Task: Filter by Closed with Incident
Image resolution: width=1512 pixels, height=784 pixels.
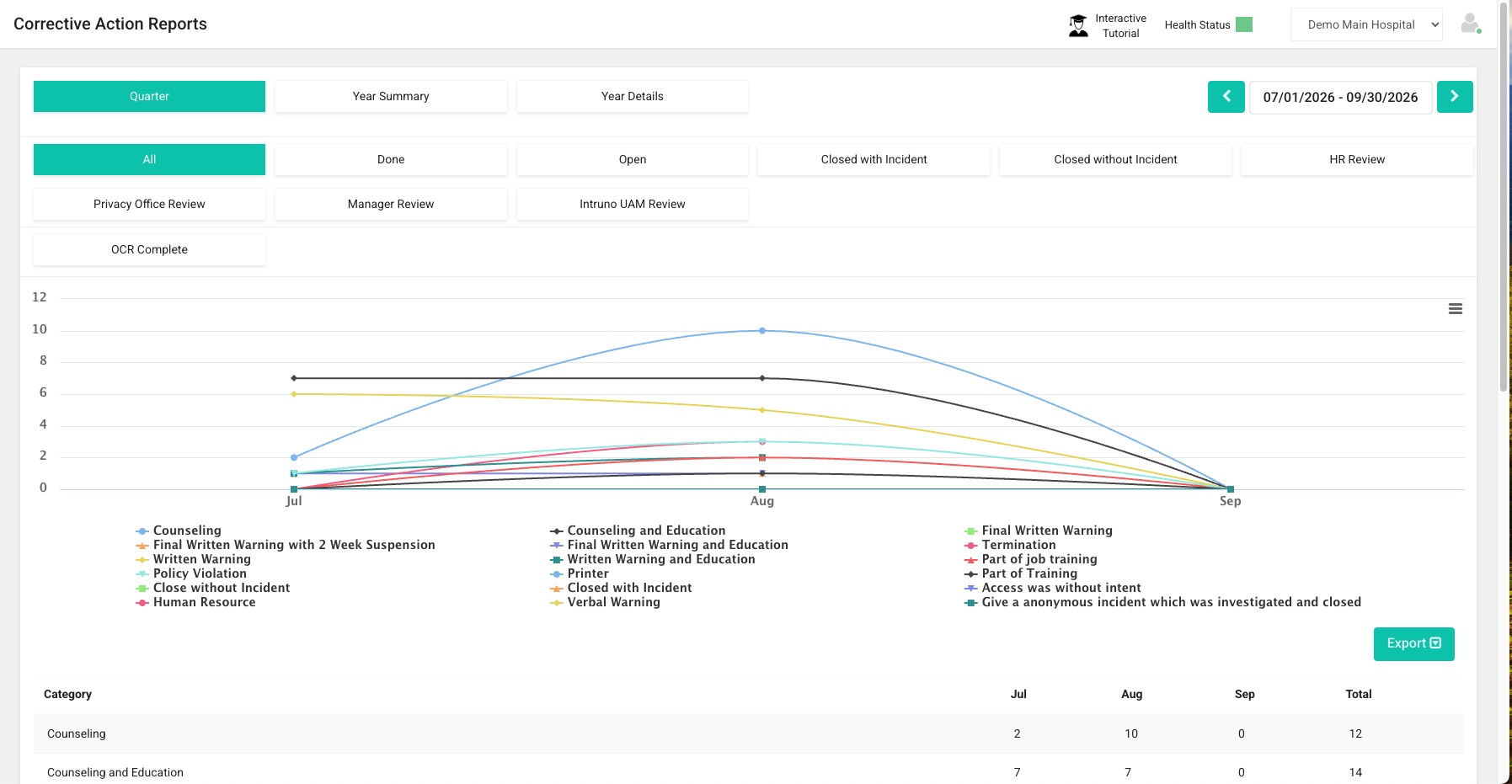Action: [874, 159]
